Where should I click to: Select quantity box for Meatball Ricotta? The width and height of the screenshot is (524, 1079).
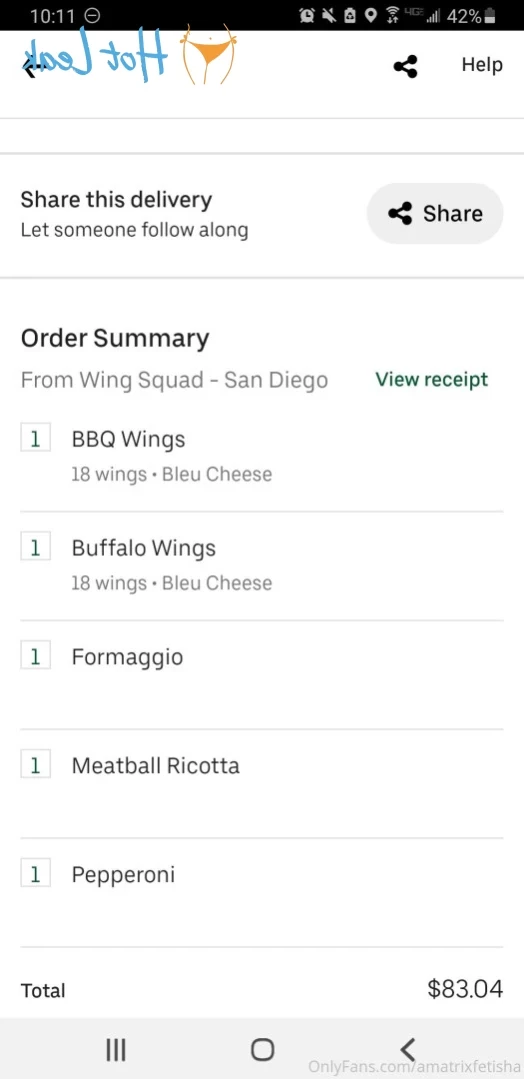(x=35, y=765)
